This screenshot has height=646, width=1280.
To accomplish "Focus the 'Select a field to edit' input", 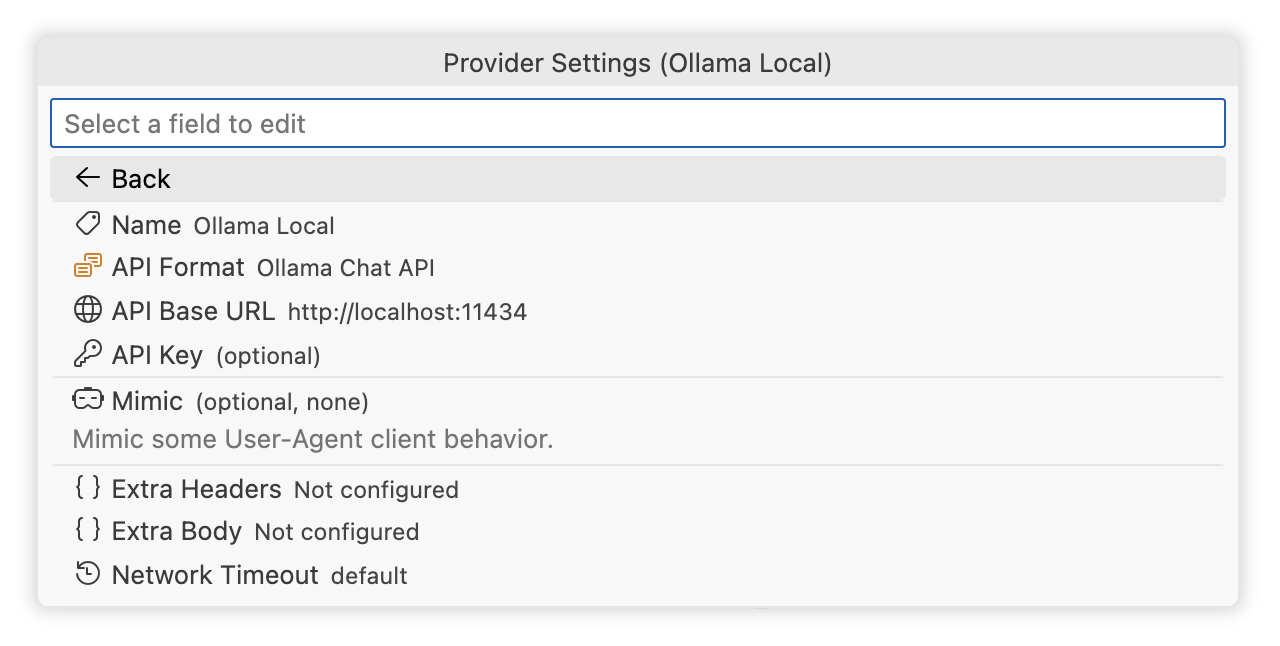I will coord(637,124).
